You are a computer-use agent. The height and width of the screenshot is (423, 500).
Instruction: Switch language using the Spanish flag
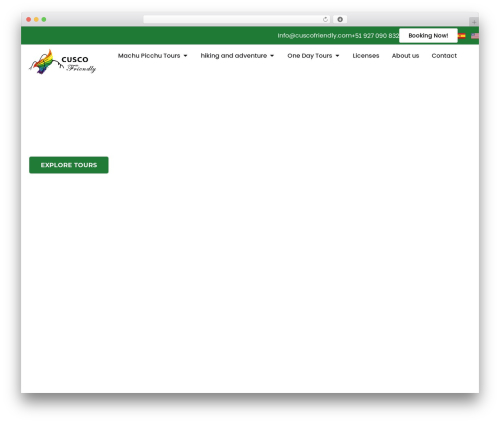(462, 36)
